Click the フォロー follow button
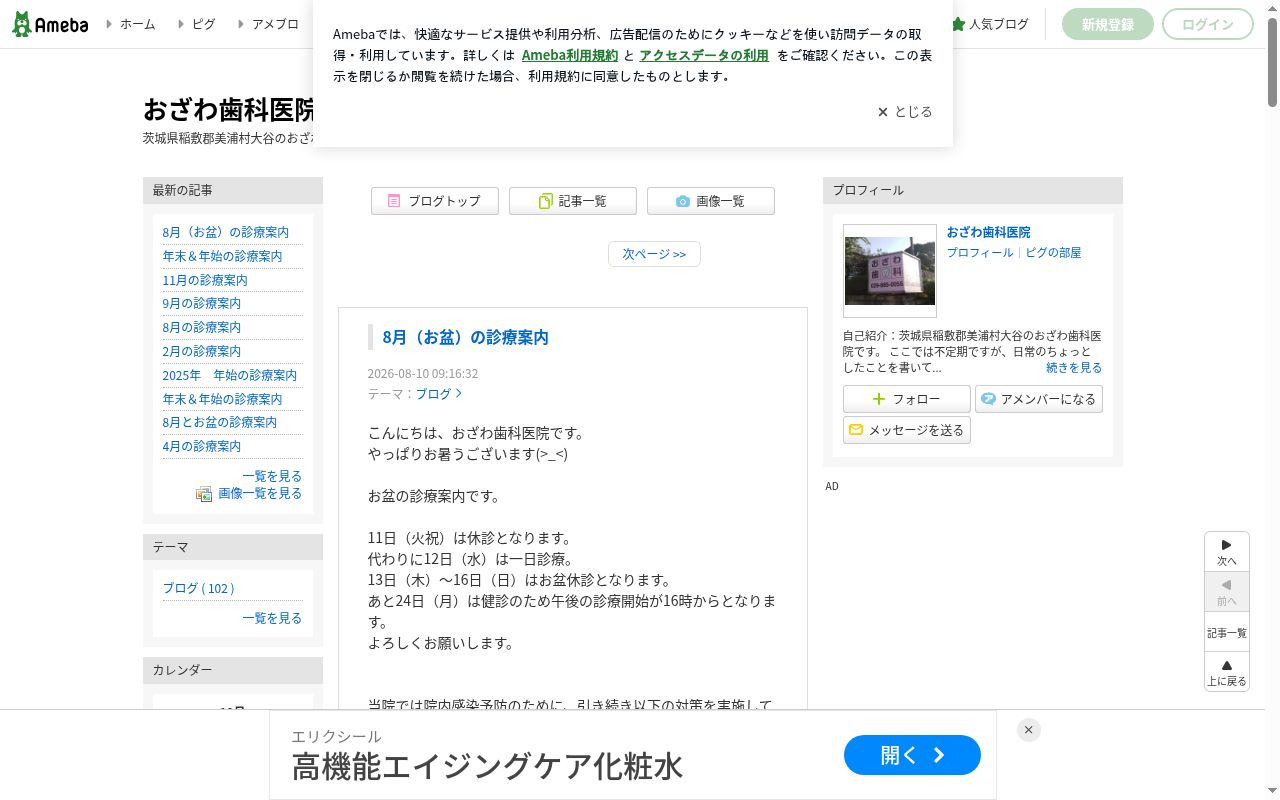 pyautogui.click(x=906, y=399)
